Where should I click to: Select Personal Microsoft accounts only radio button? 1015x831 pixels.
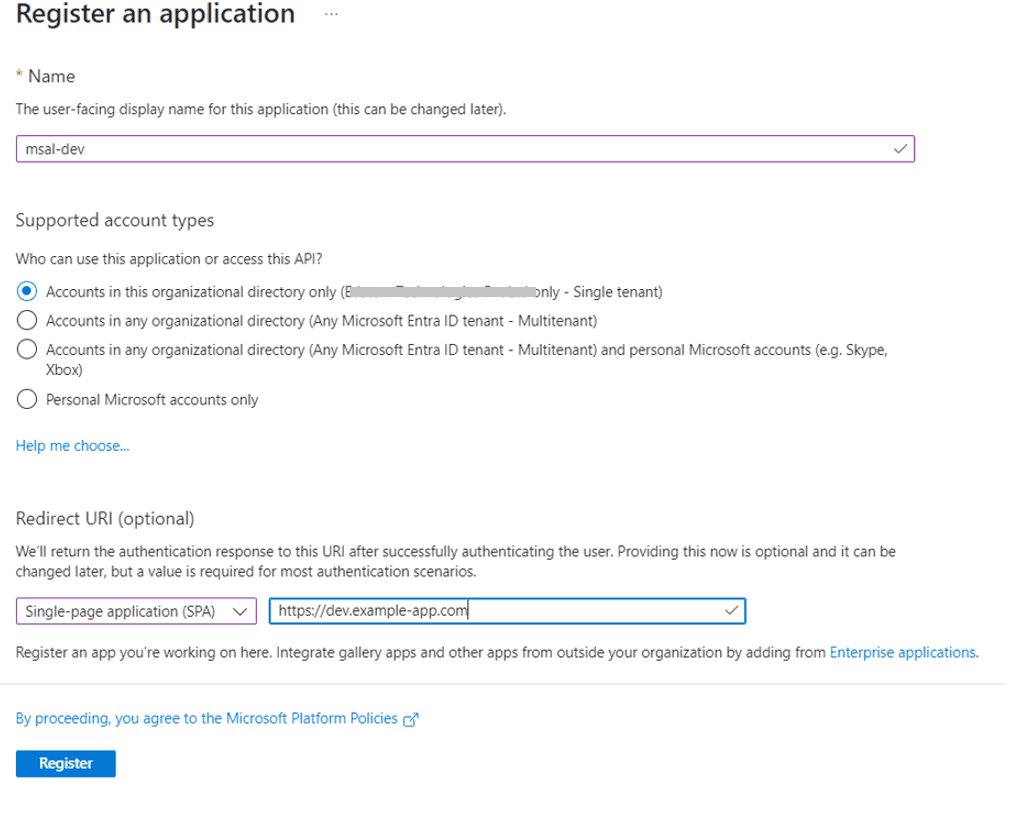[x=28, y=400]
